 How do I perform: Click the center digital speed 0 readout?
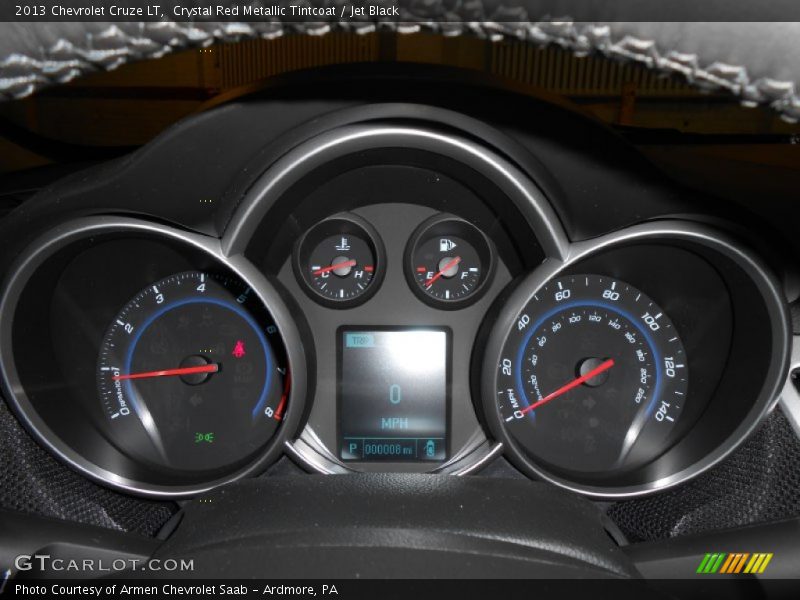(x=394, y=393)
